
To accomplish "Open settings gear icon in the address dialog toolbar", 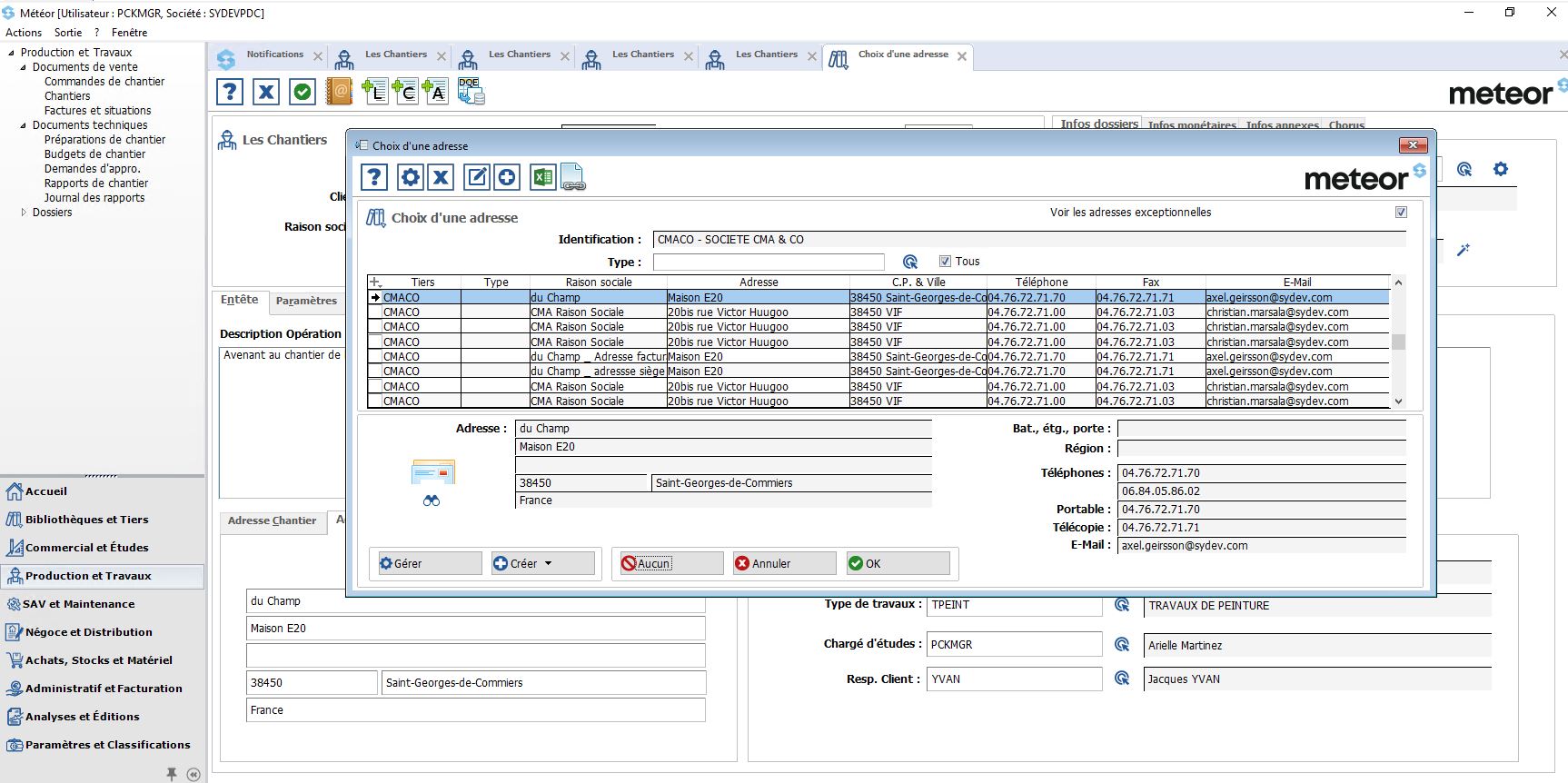I will click(411, 177).
